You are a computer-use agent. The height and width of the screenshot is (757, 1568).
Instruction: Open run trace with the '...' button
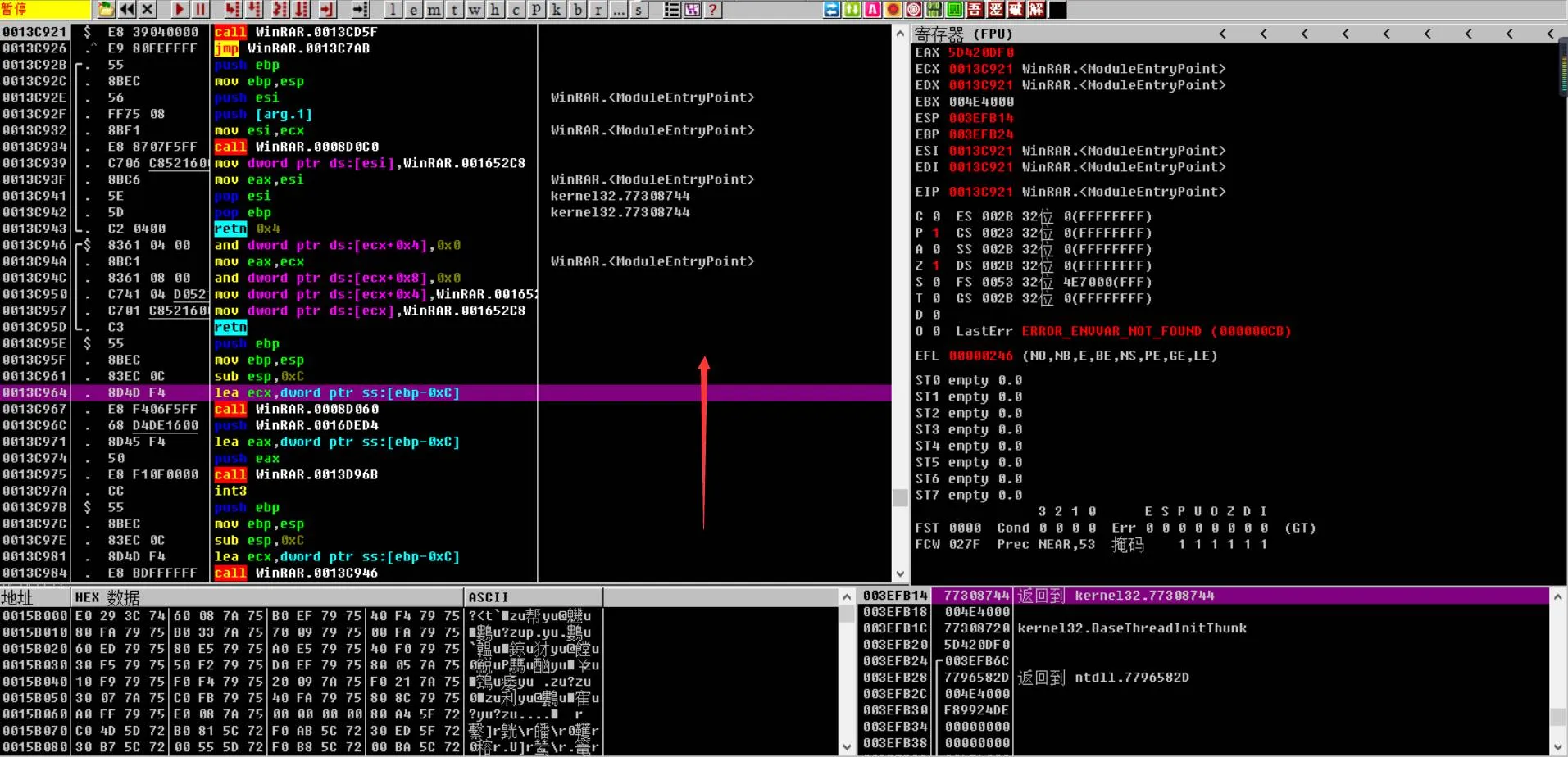point(619,10)
